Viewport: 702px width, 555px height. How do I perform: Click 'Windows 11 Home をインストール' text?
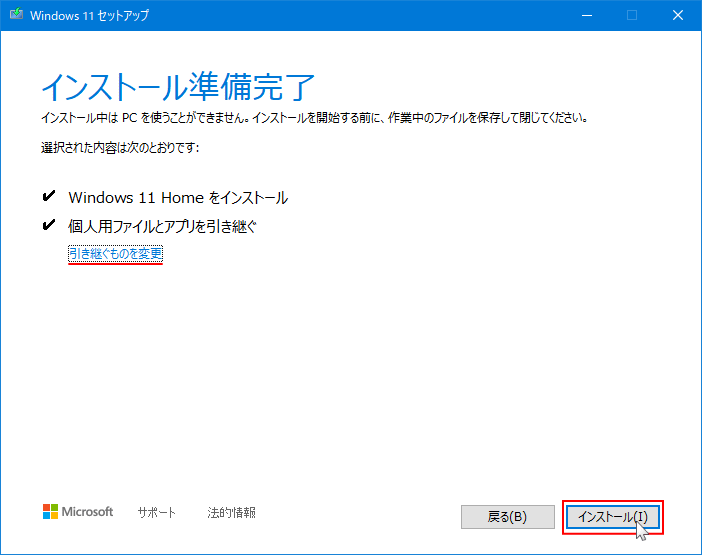coord(178,197)
